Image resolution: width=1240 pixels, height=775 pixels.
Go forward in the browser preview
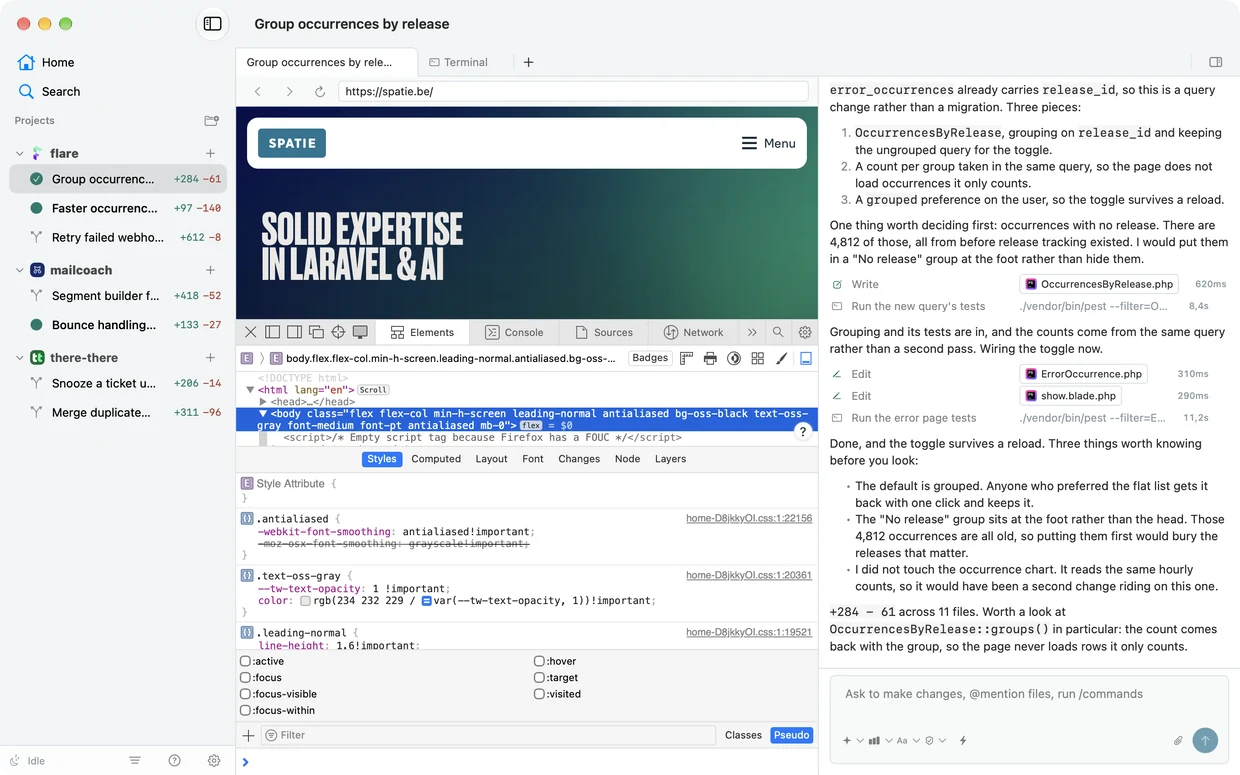(289, 91)
